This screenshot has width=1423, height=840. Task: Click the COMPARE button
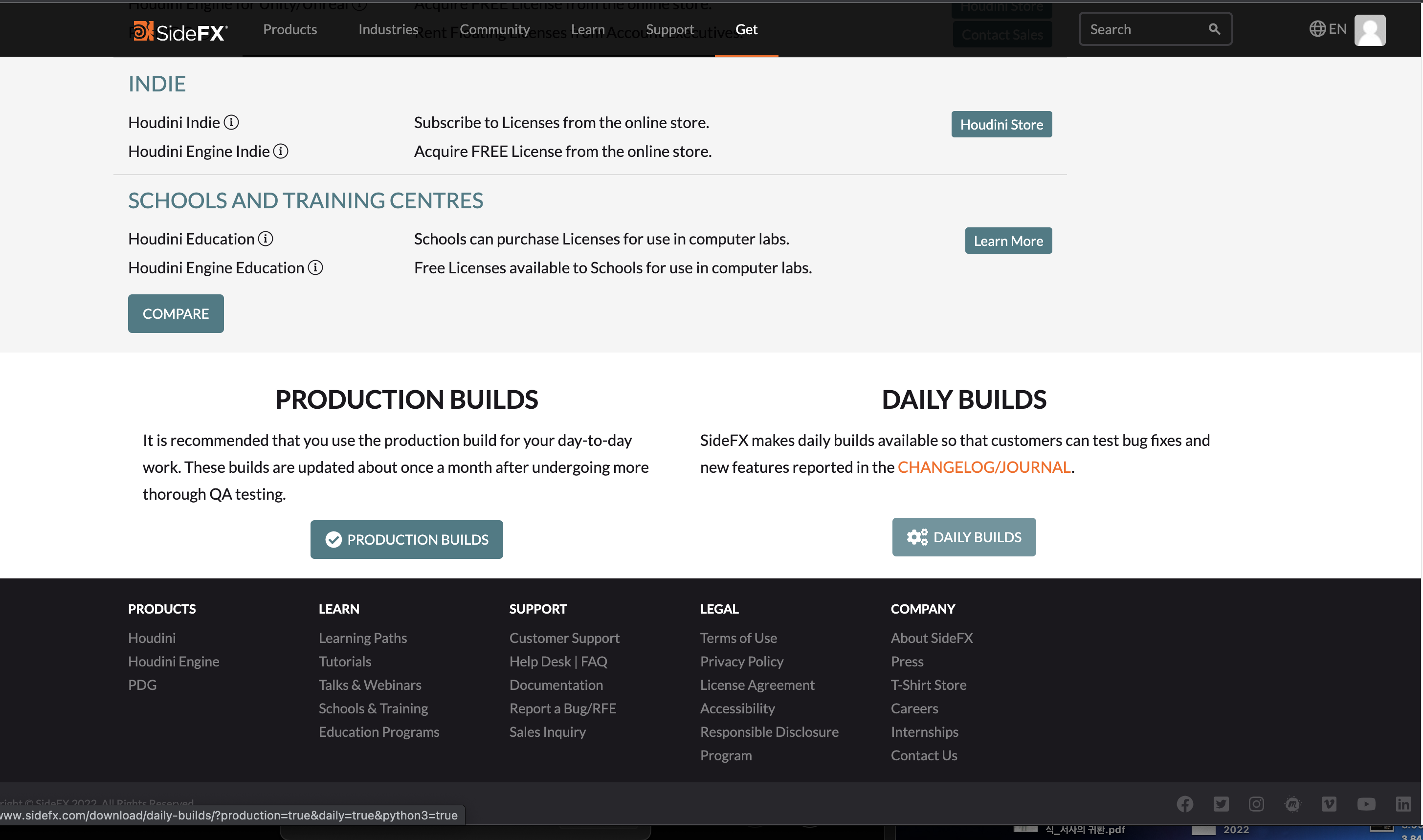pyautogui.click(x=176, y=313)
